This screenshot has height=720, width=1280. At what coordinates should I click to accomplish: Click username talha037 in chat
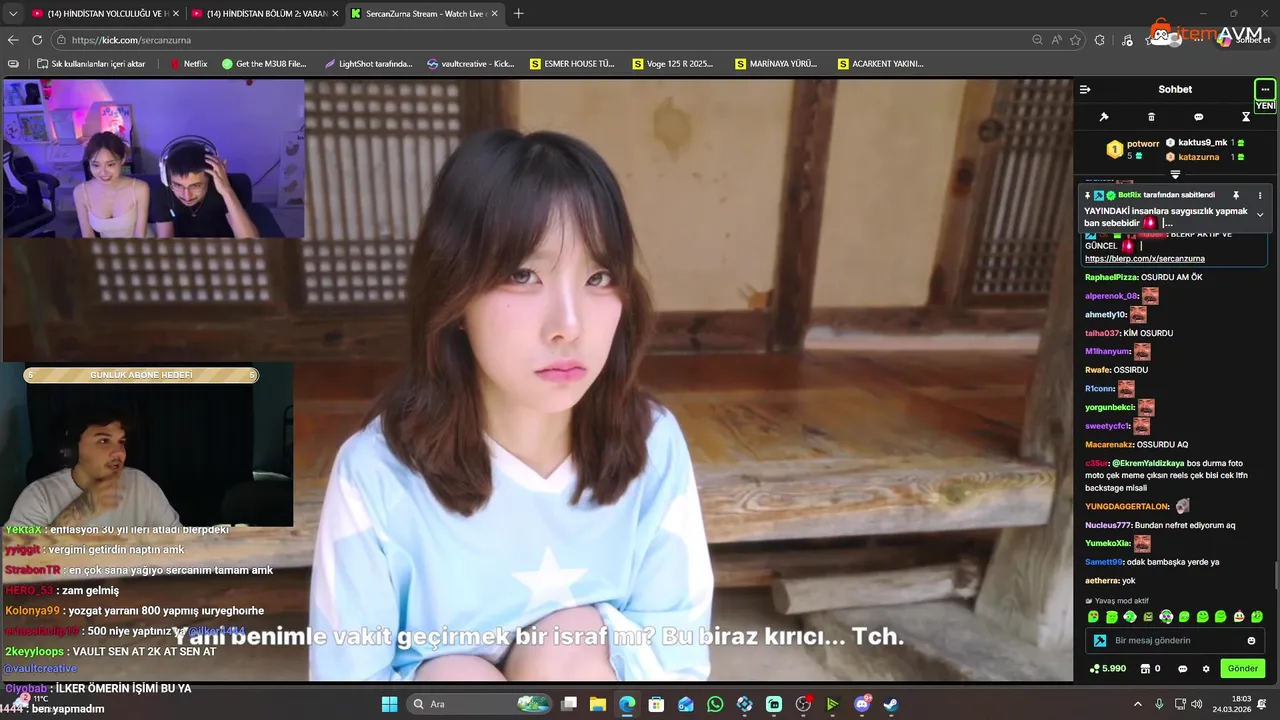[x=1102, y=333]
